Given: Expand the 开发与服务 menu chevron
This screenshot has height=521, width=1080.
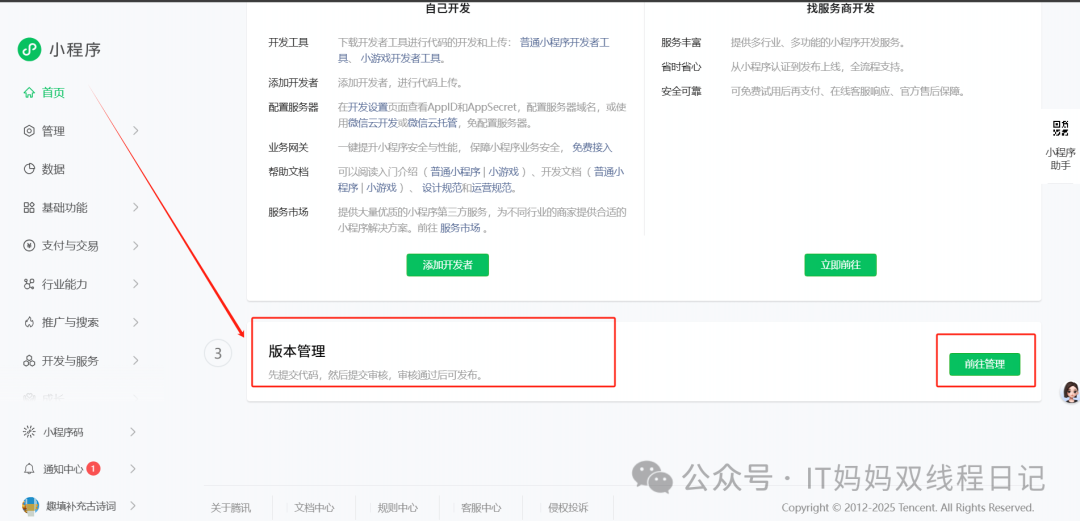Looking at the screenshot, I should [135, 361].
